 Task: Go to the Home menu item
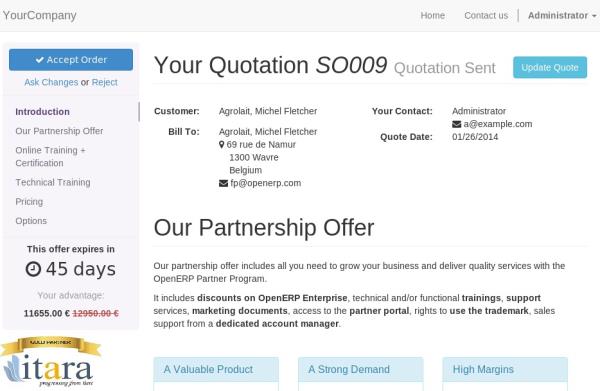click(x=432, y=15)
